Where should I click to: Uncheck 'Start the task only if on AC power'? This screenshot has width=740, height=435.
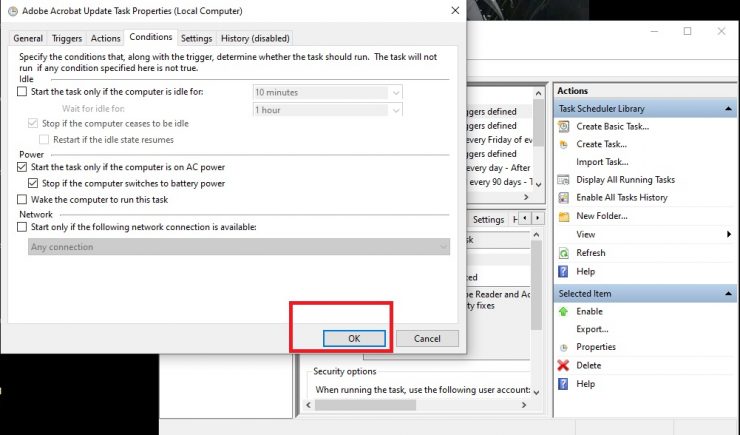point(22,167)
